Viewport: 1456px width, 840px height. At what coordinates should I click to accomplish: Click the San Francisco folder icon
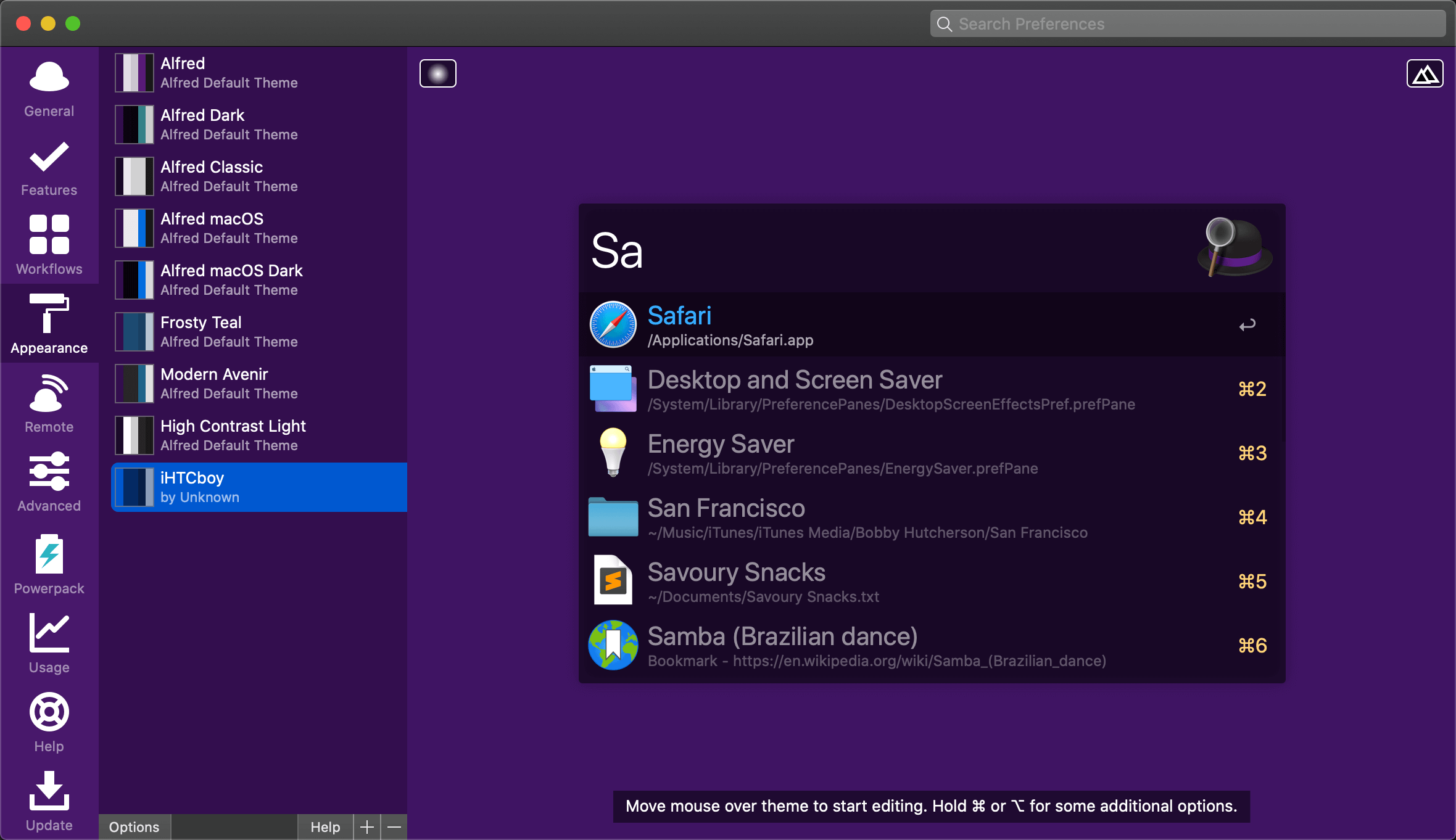coord(613,517)
